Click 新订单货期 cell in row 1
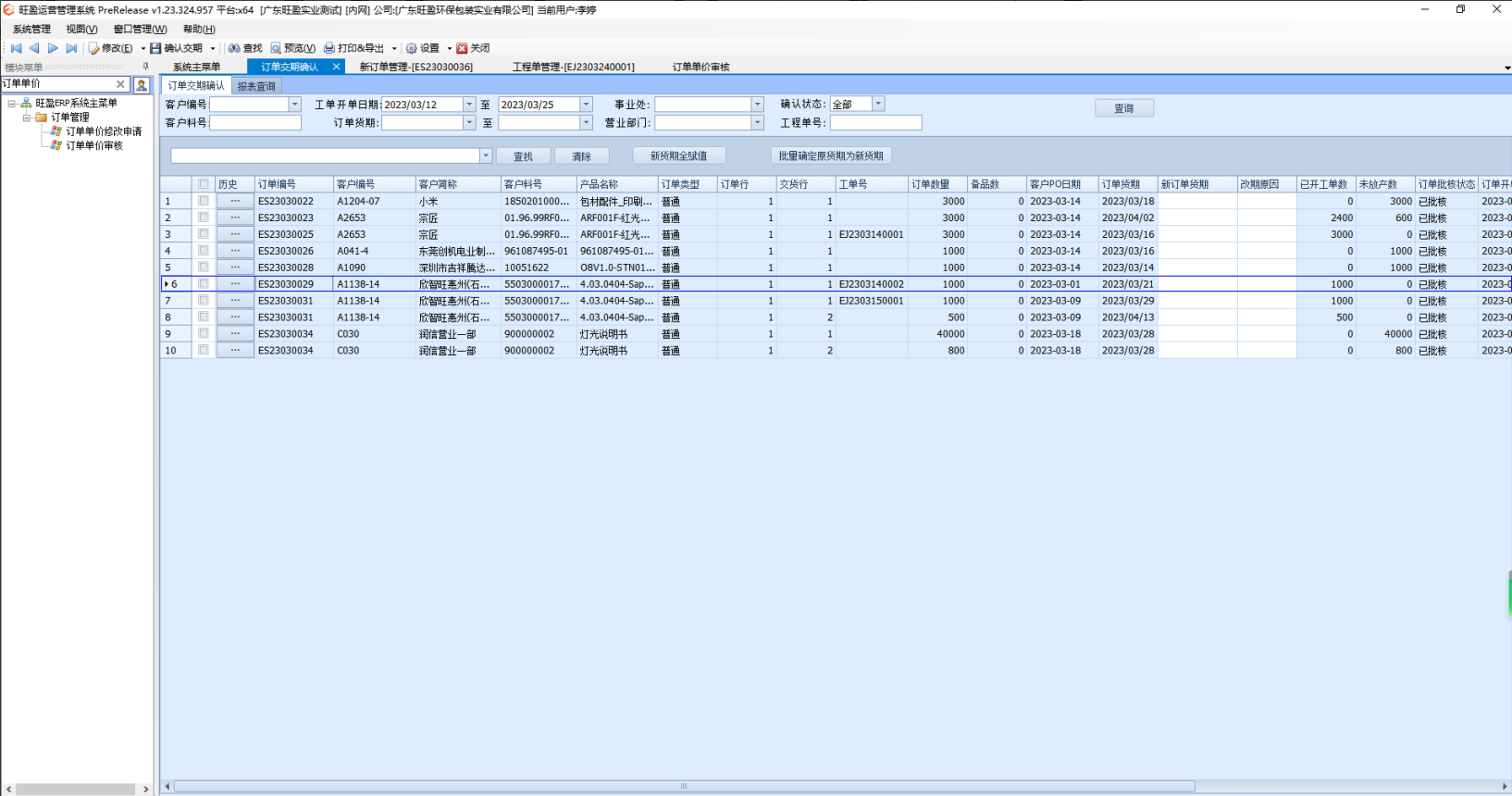 [1197, 201]
